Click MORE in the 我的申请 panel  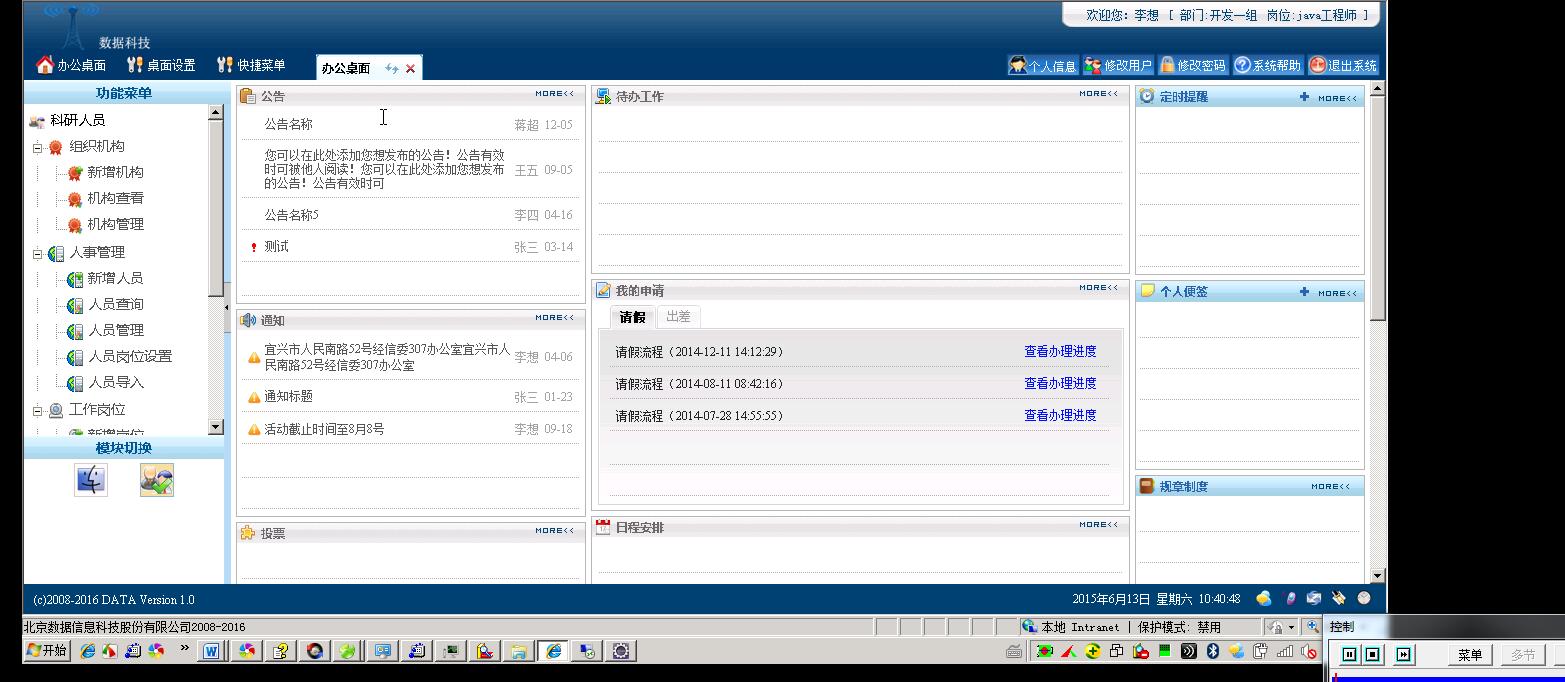(x=1098, y=288)
